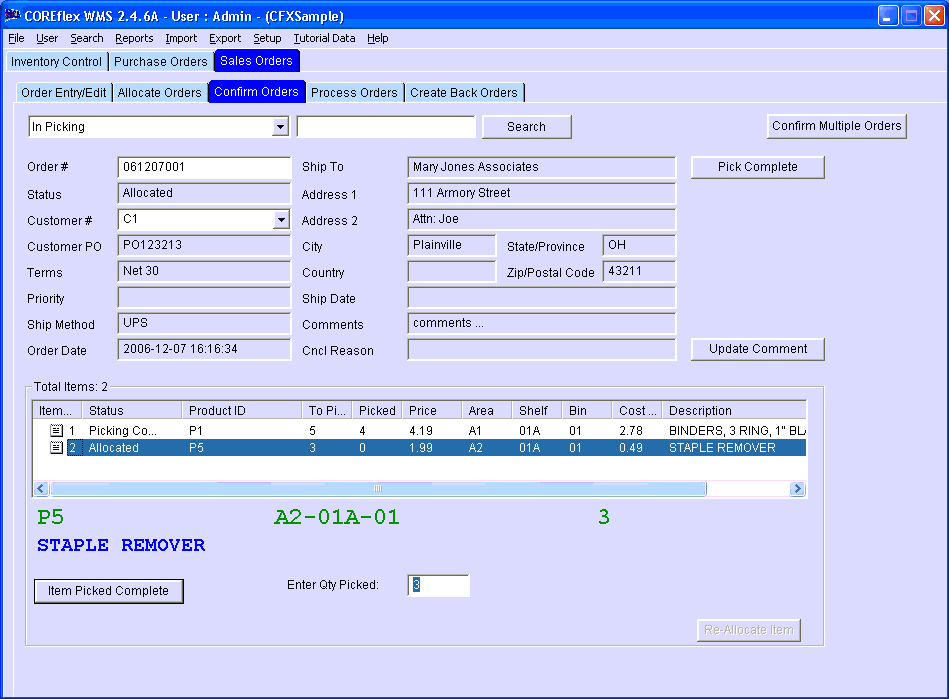Open the Search menu
This screenshot has width=949, height=699.
(x=87, y=38)
